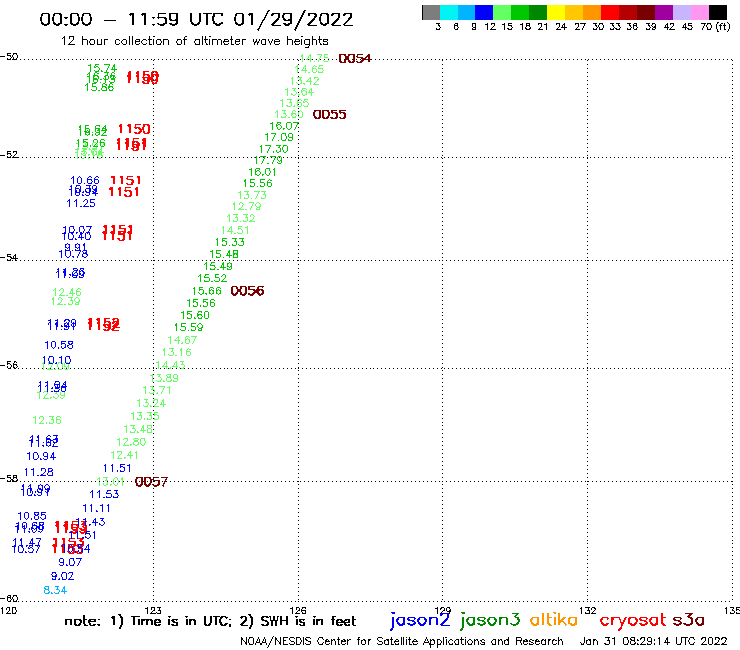Click the wave height value '11.11'
The image size is (740, 650).
[x=96, y=509]
